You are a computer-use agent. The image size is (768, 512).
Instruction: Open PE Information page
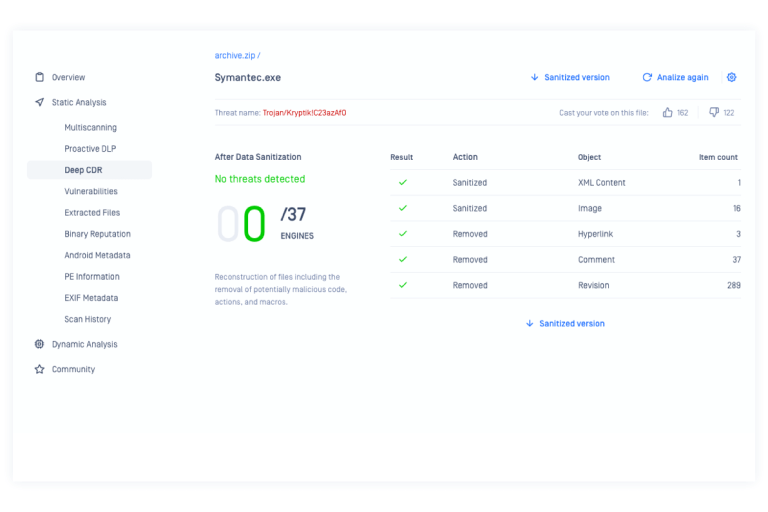[x=92, y=276]
